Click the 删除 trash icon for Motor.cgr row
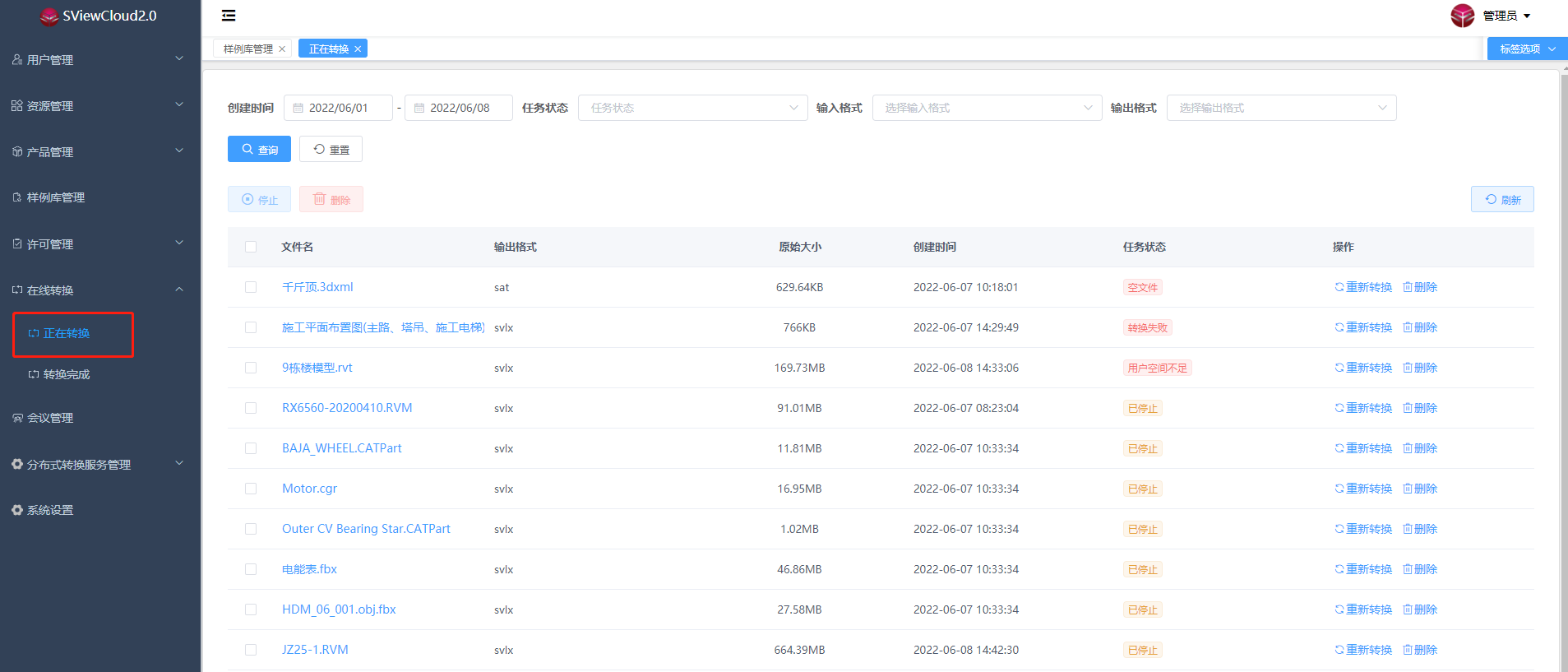This screenshot has height=672, width=1568. (1408, 489)
